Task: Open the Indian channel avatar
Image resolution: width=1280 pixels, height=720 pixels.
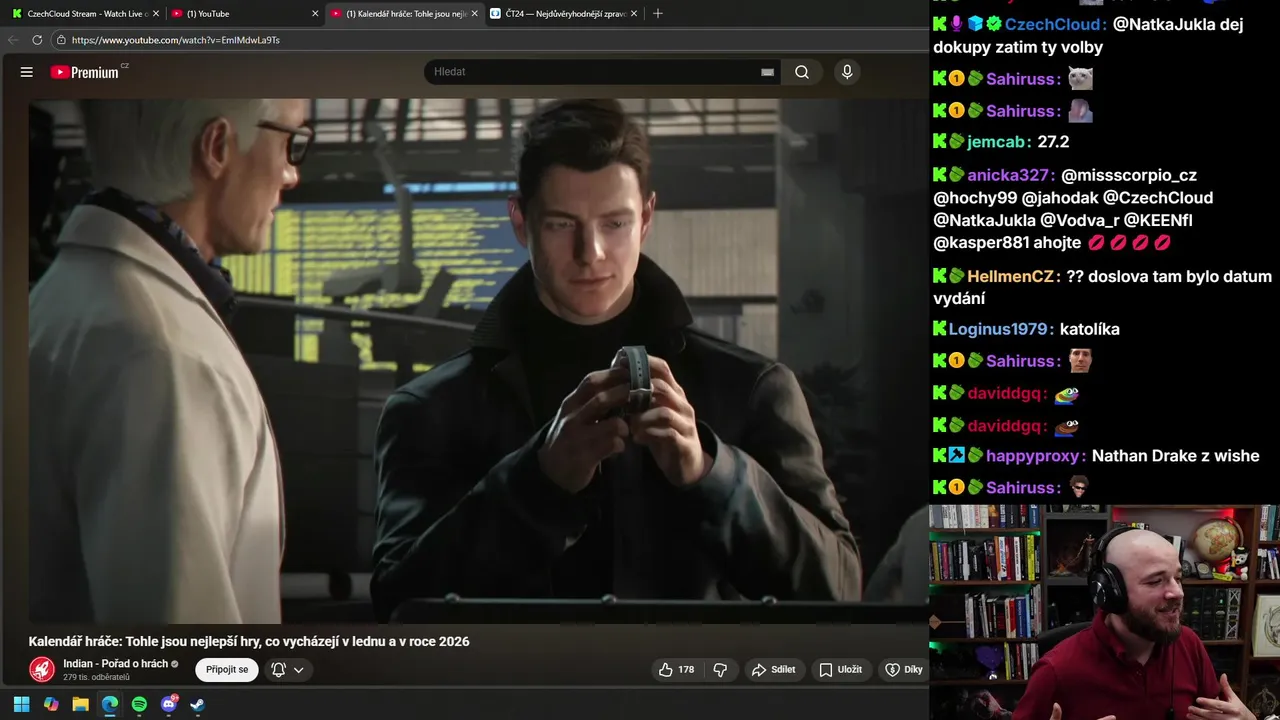Action: point(42,669)
